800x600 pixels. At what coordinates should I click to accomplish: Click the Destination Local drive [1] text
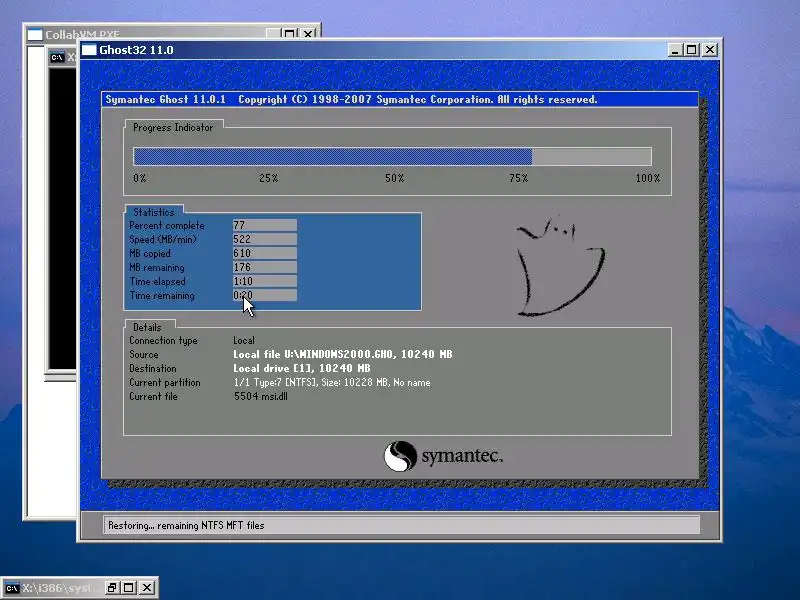[x=302, y=368]
